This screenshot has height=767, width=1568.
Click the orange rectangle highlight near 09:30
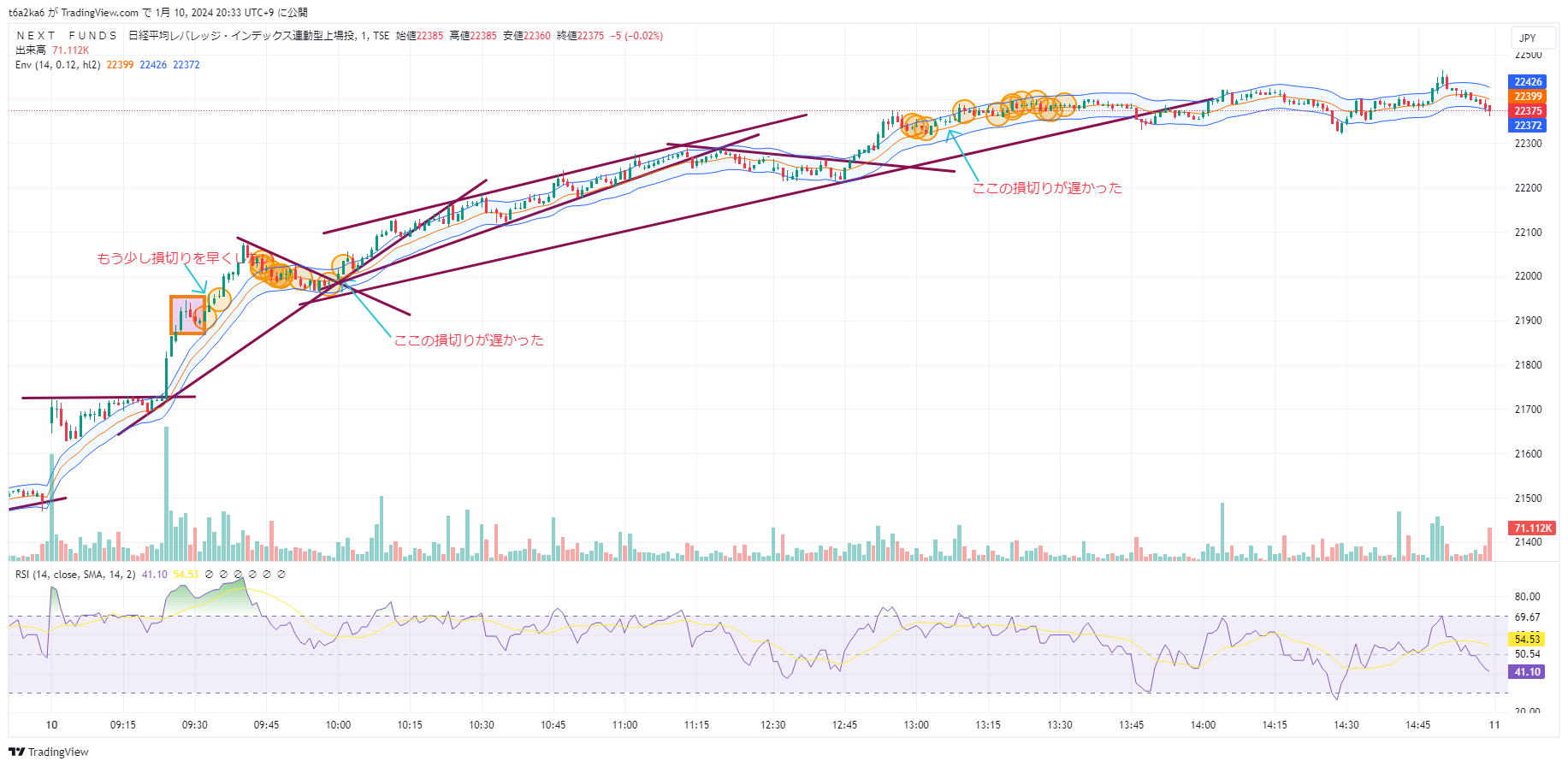coord(187,315)
